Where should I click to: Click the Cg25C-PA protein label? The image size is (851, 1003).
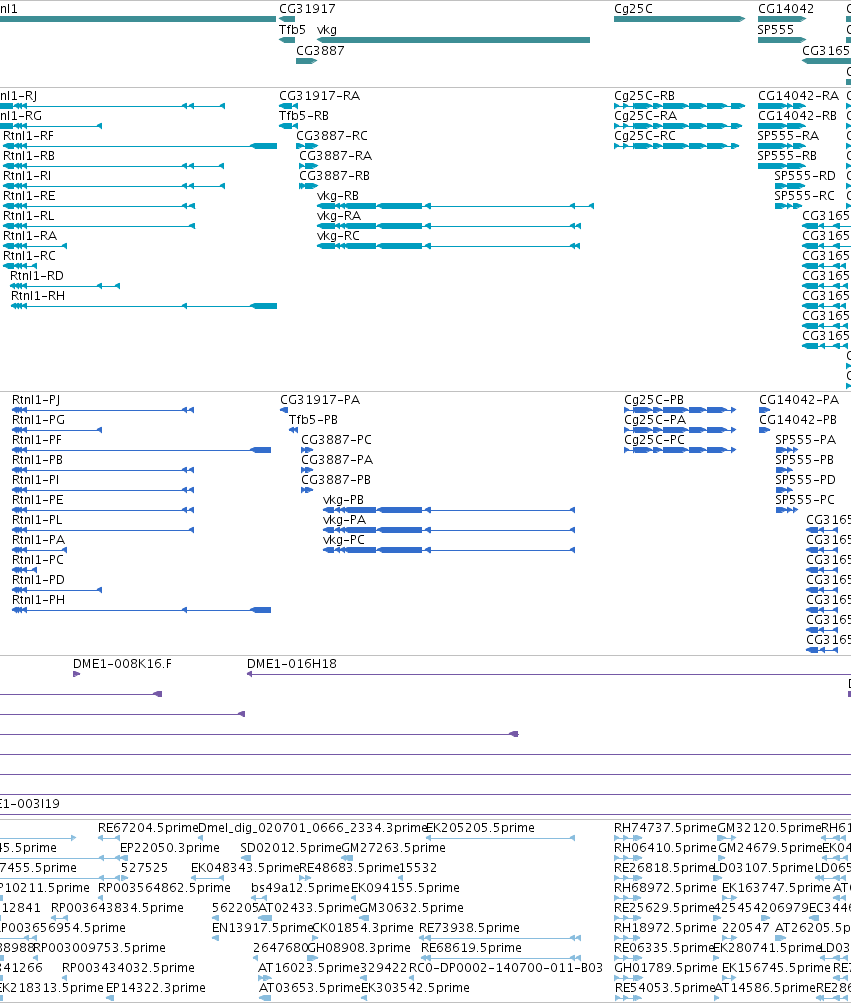(x=655, y=420)
